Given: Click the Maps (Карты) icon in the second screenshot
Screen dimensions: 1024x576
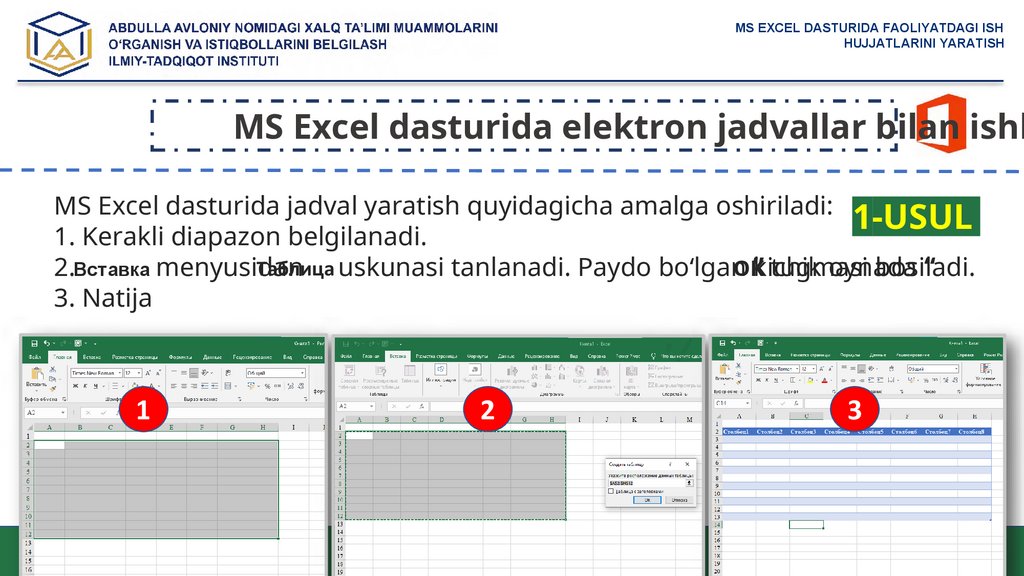Looking at the screenshot, I should click(x=579, y=372).
